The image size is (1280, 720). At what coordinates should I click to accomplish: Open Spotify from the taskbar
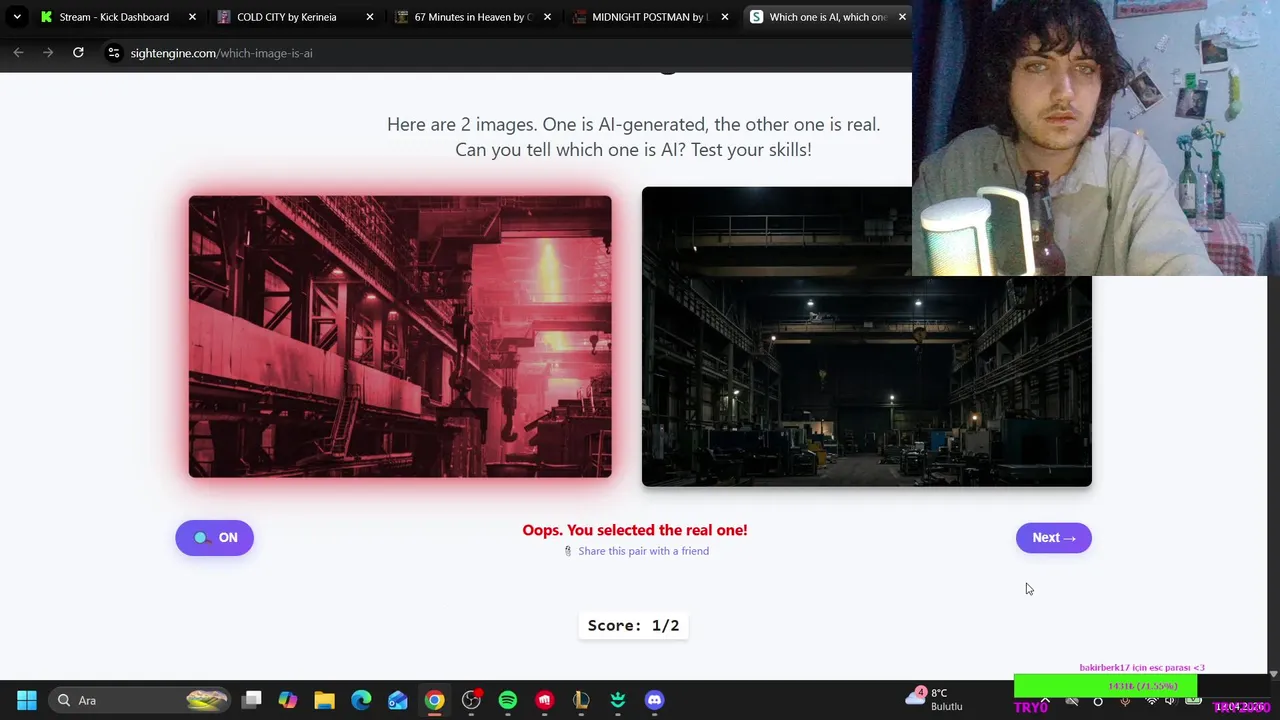point(508,700)
